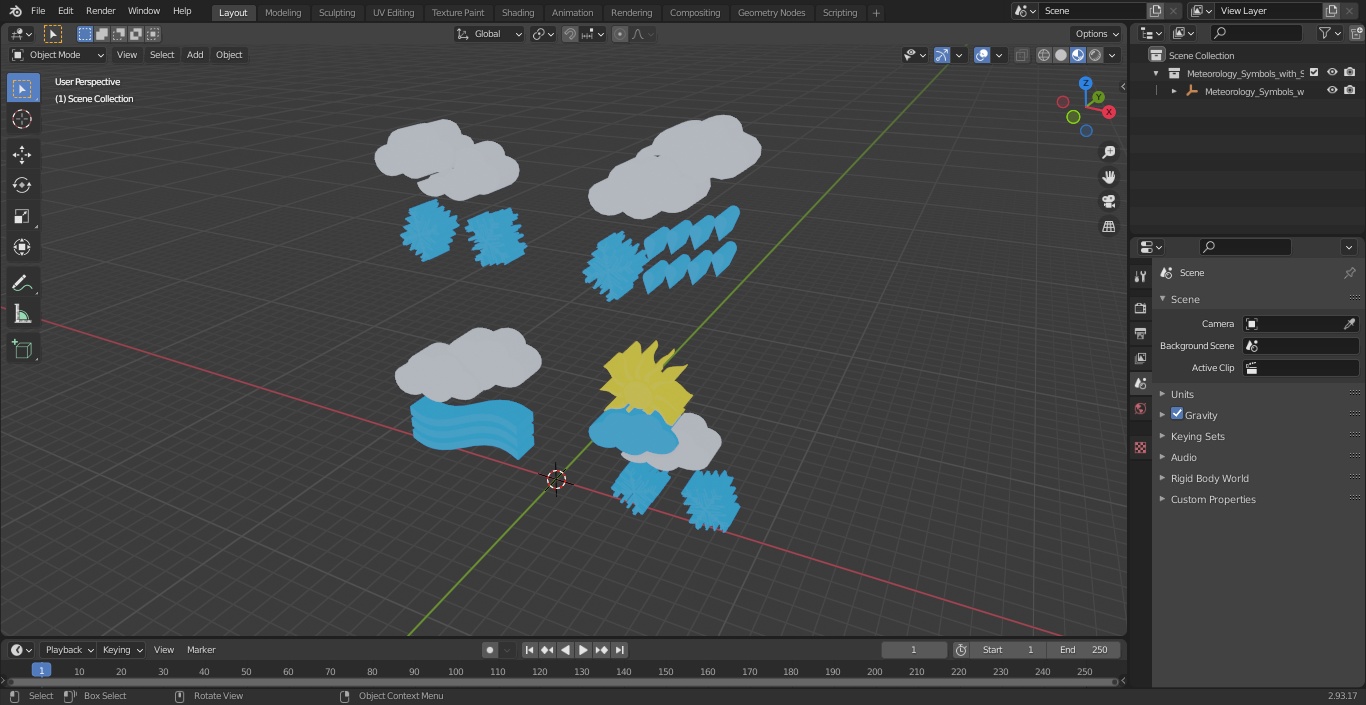
Task: Open the viewport Add menu
Action: tap(195, 55)
